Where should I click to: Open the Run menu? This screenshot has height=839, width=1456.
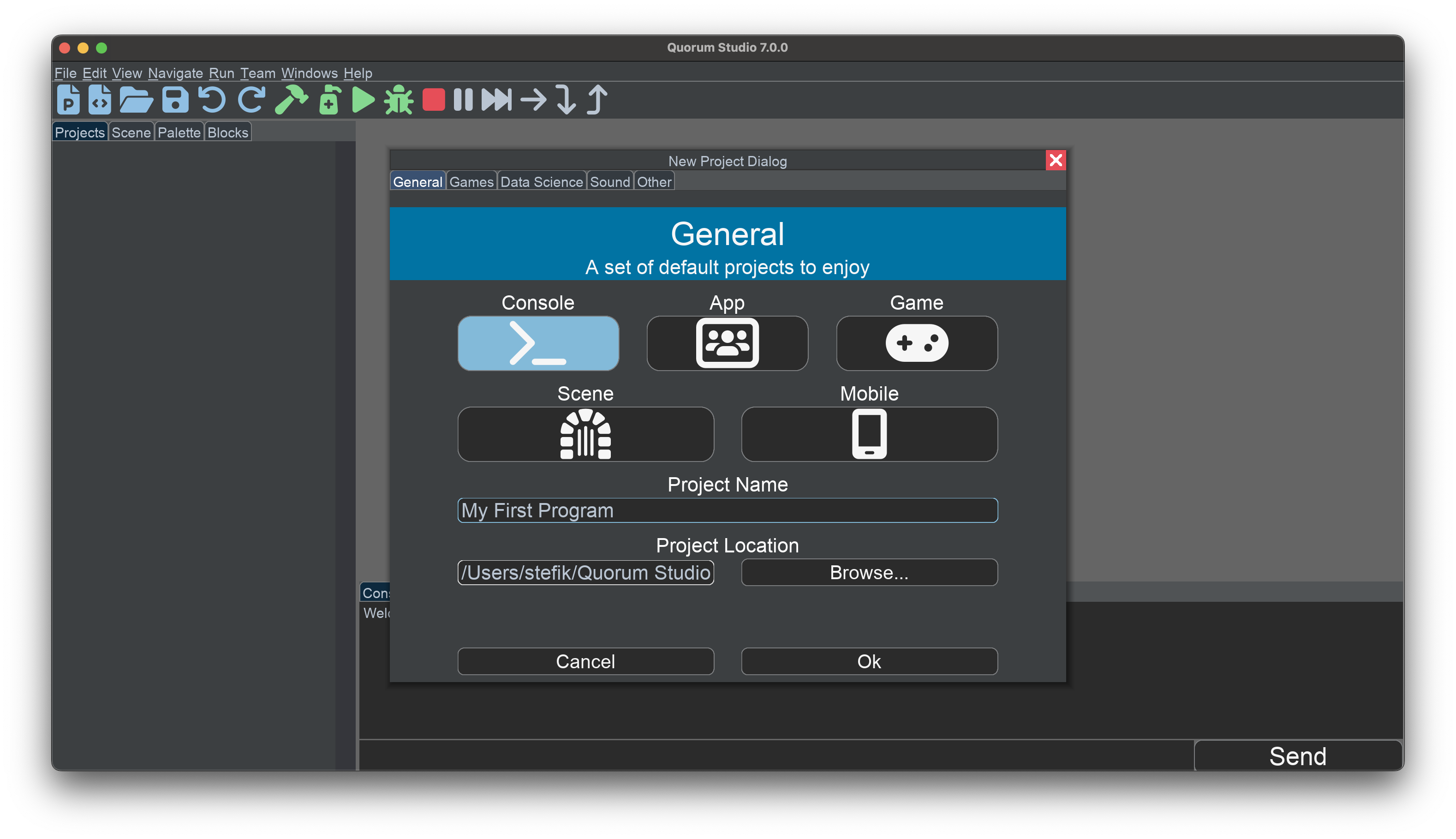pyautogui.click(x=221, y=72)
